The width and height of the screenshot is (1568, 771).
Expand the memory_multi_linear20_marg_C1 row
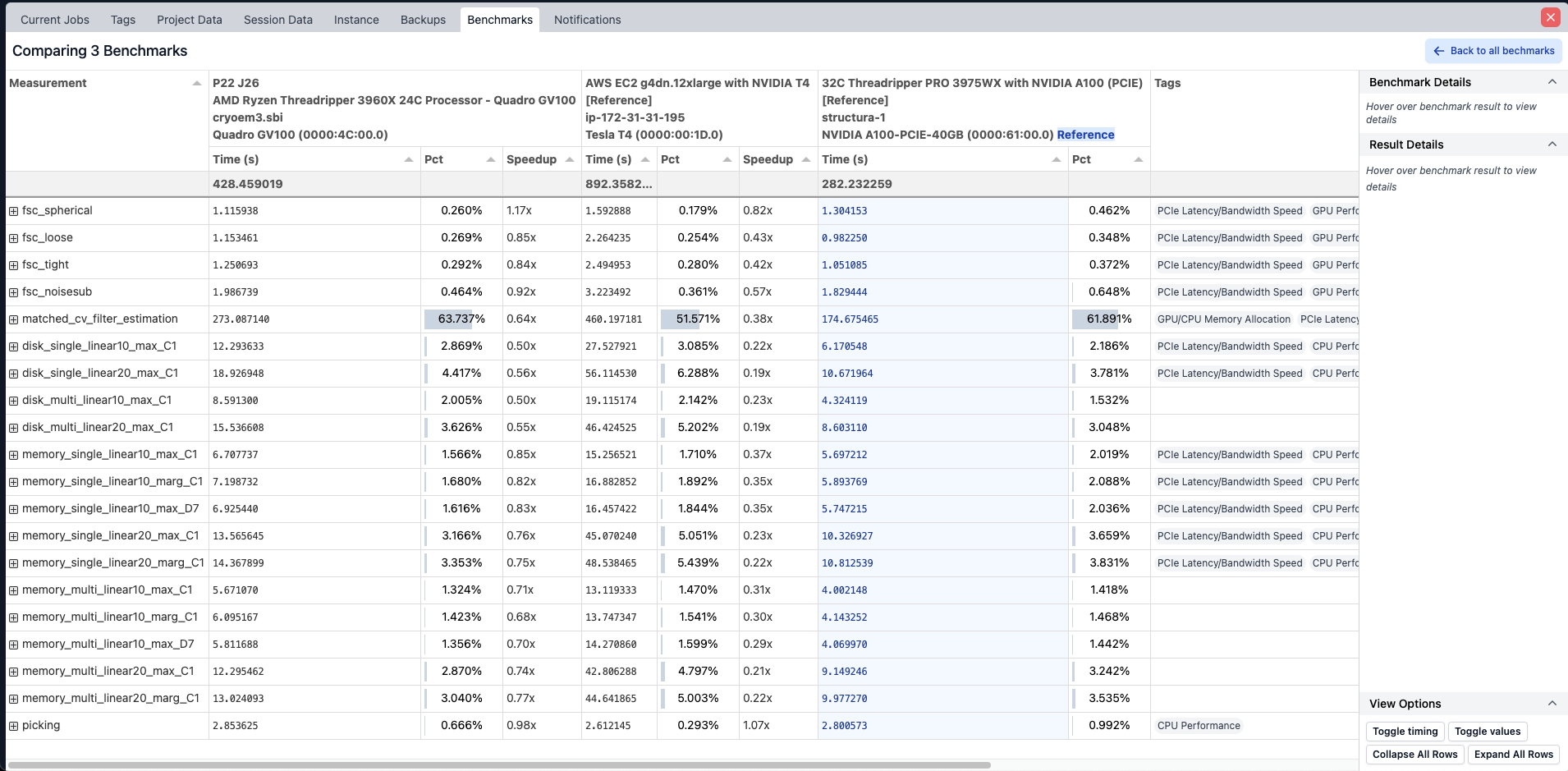[13, 699]
